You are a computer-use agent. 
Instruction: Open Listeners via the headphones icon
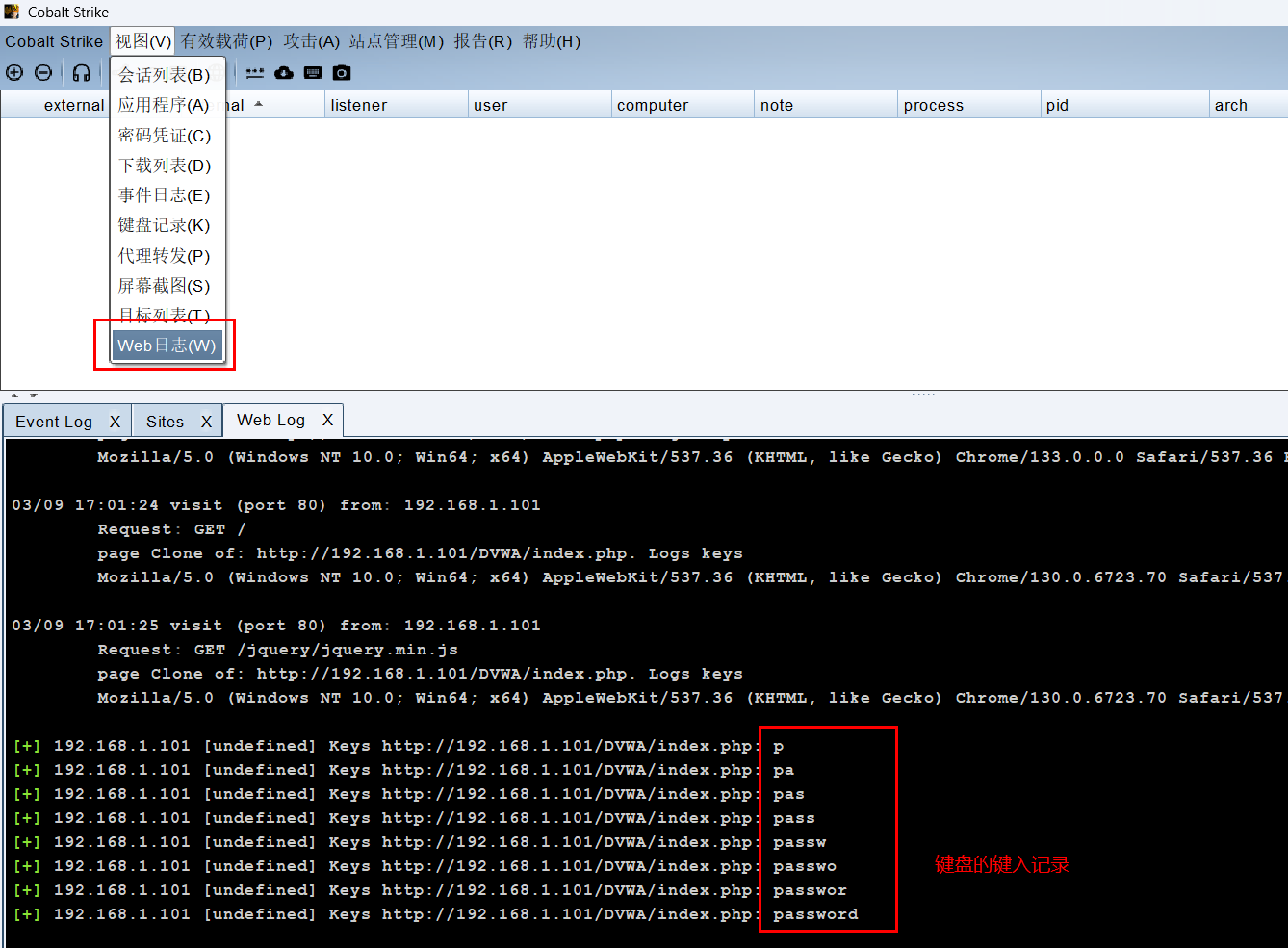pos(82,73)
